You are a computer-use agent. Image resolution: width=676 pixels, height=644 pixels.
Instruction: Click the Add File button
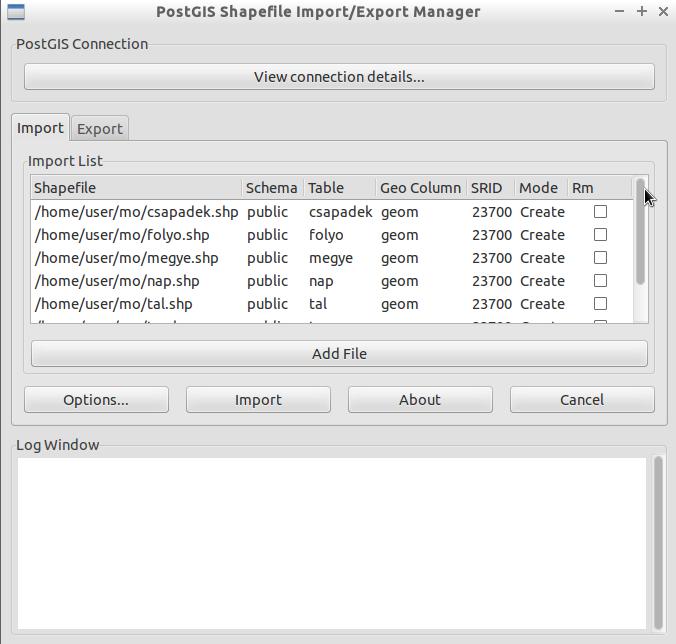339,353
